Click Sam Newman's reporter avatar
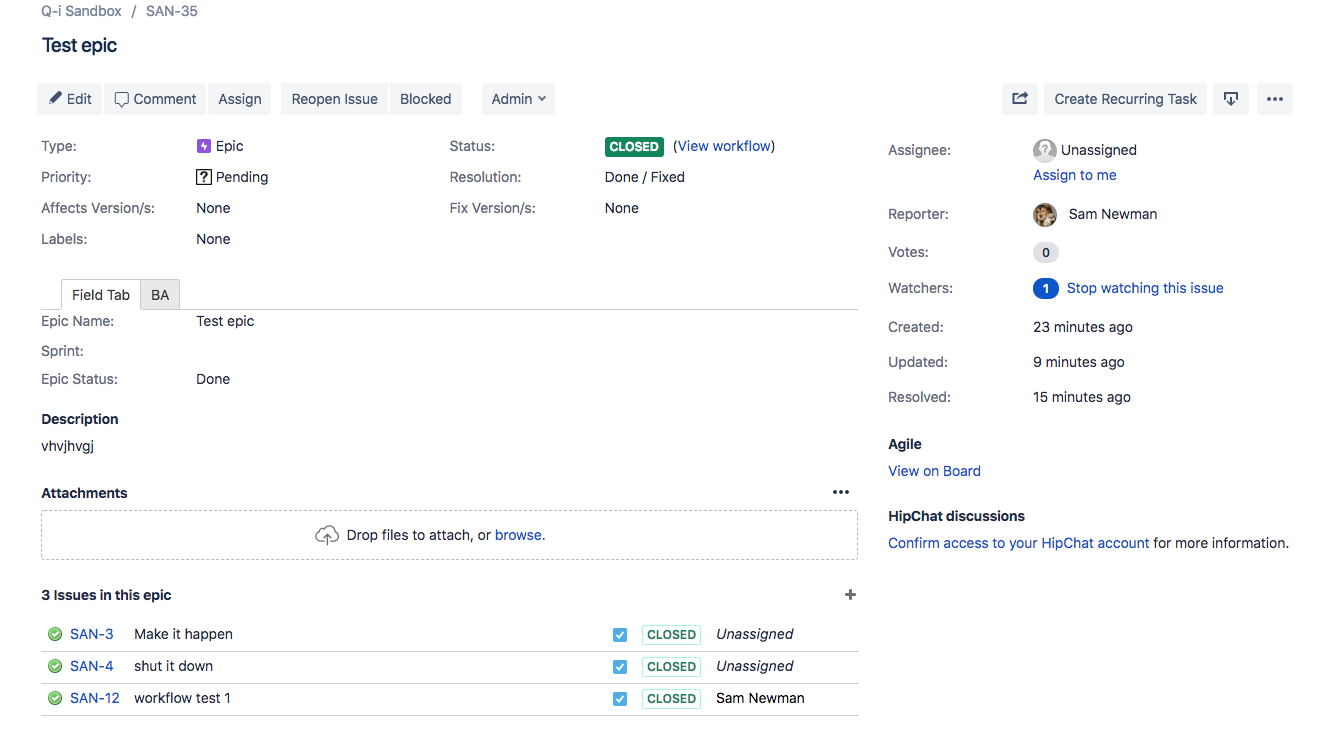This screenshot has height=749, width=1332. 1045,214
